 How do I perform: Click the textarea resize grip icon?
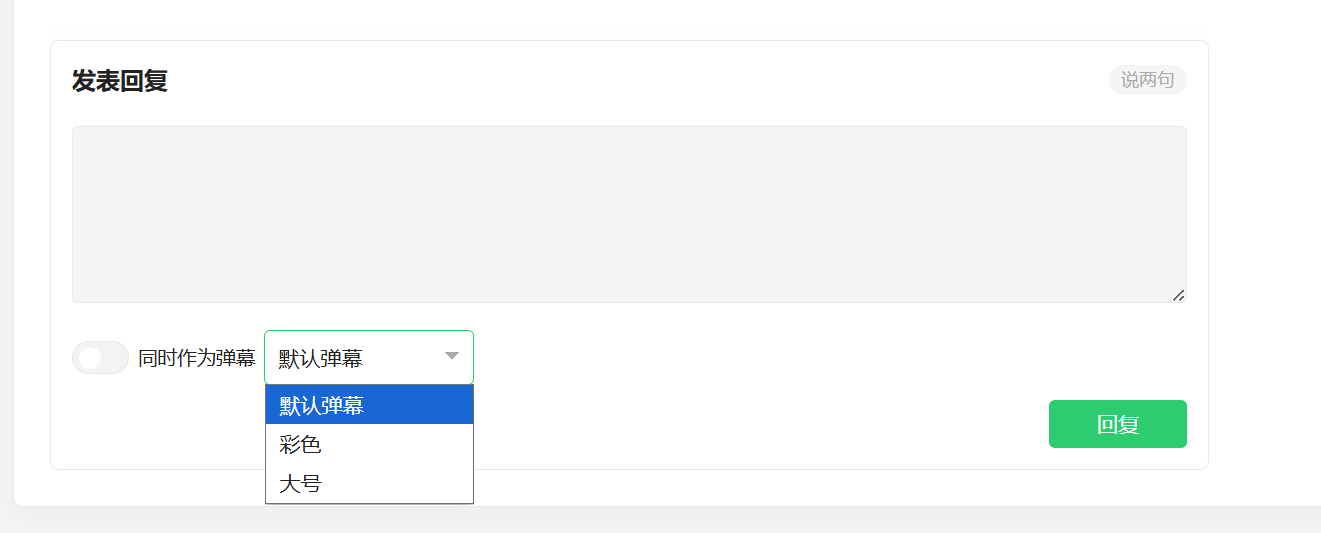tap(1179, 295)
